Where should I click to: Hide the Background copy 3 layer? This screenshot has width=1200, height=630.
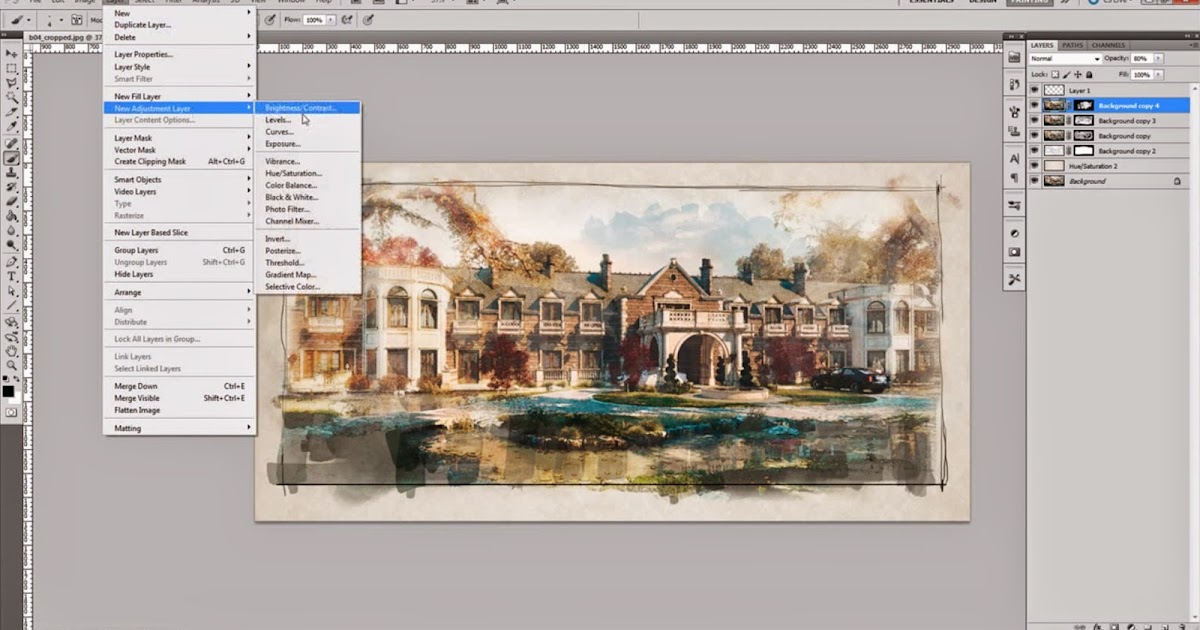click(x=1035, y=120)
